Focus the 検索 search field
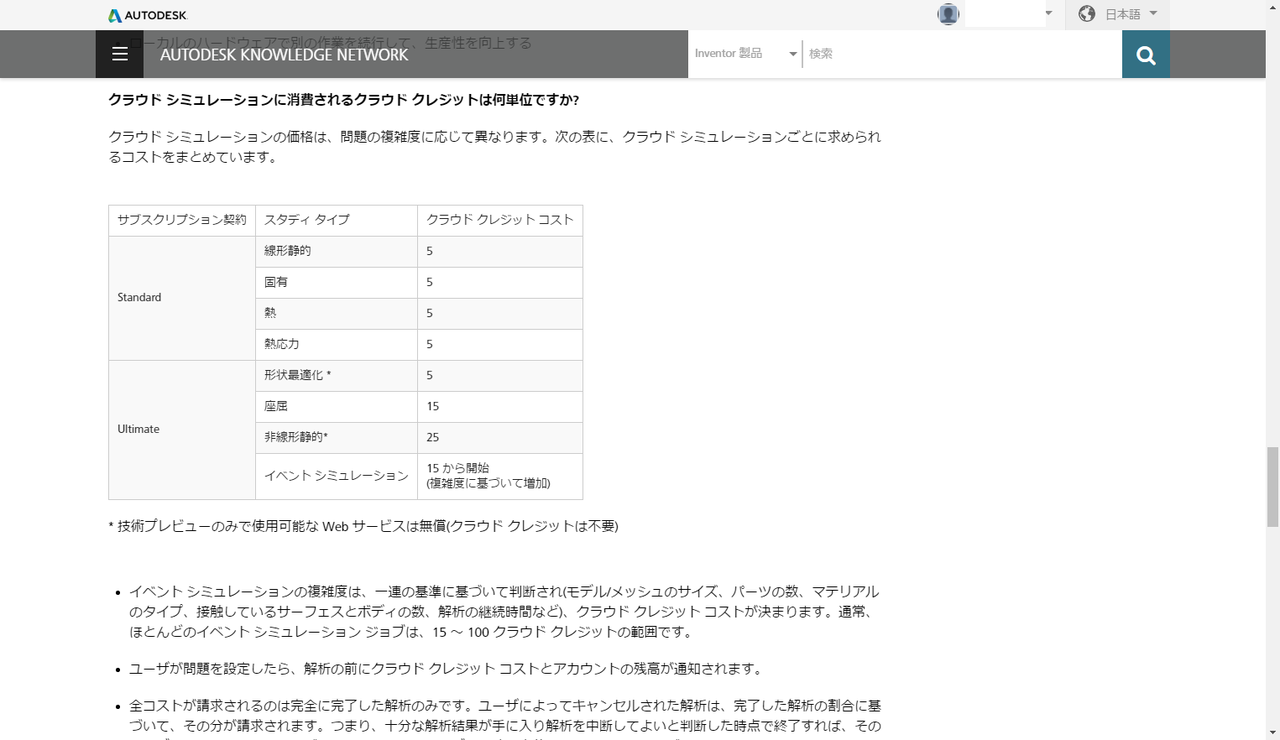The height and width of the screenshot is (740, 1280). pyautogui.click(x=962, y=54)
